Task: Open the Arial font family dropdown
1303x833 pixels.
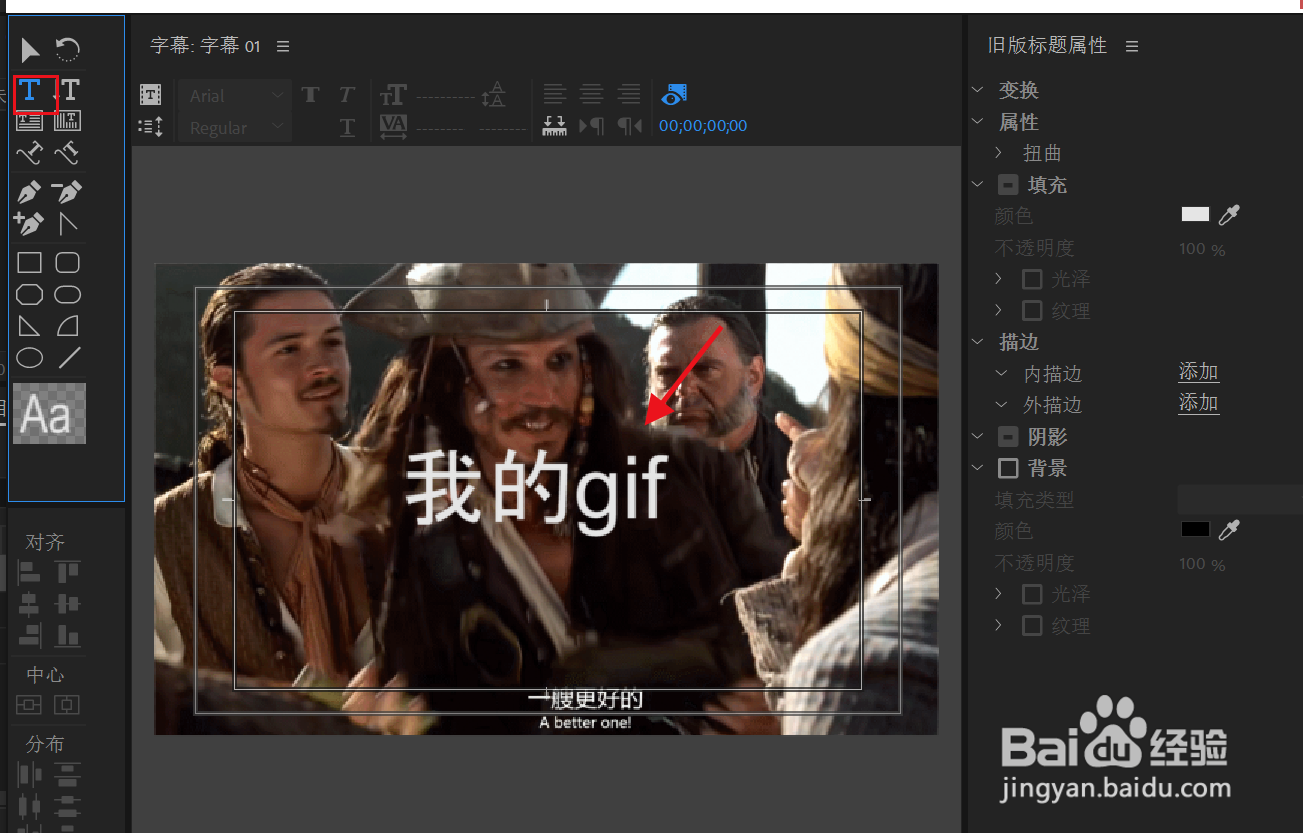Action: pos(236,96)
